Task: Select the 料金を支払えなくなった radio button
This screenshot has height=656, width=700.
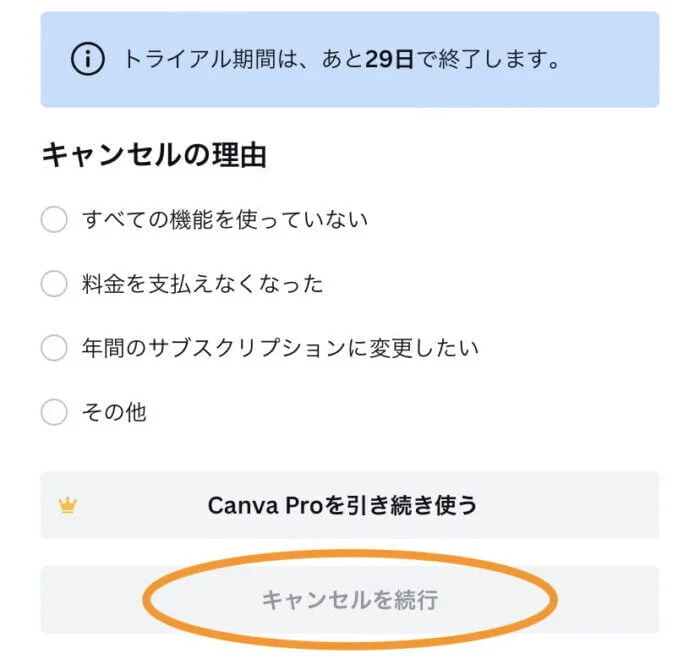Action: [54, 284]
